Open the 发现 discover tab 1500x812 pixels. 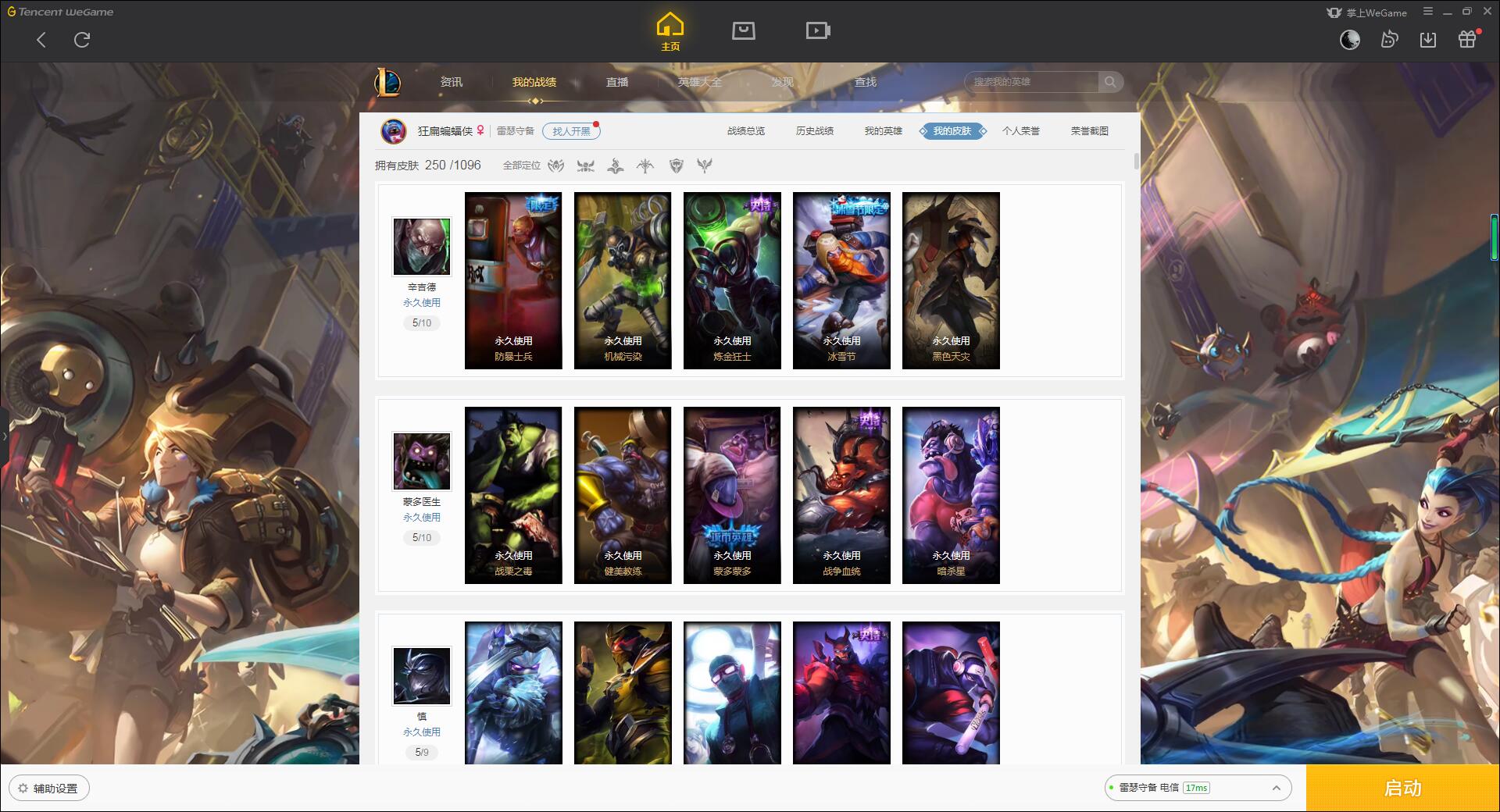[x=783, y=82]
